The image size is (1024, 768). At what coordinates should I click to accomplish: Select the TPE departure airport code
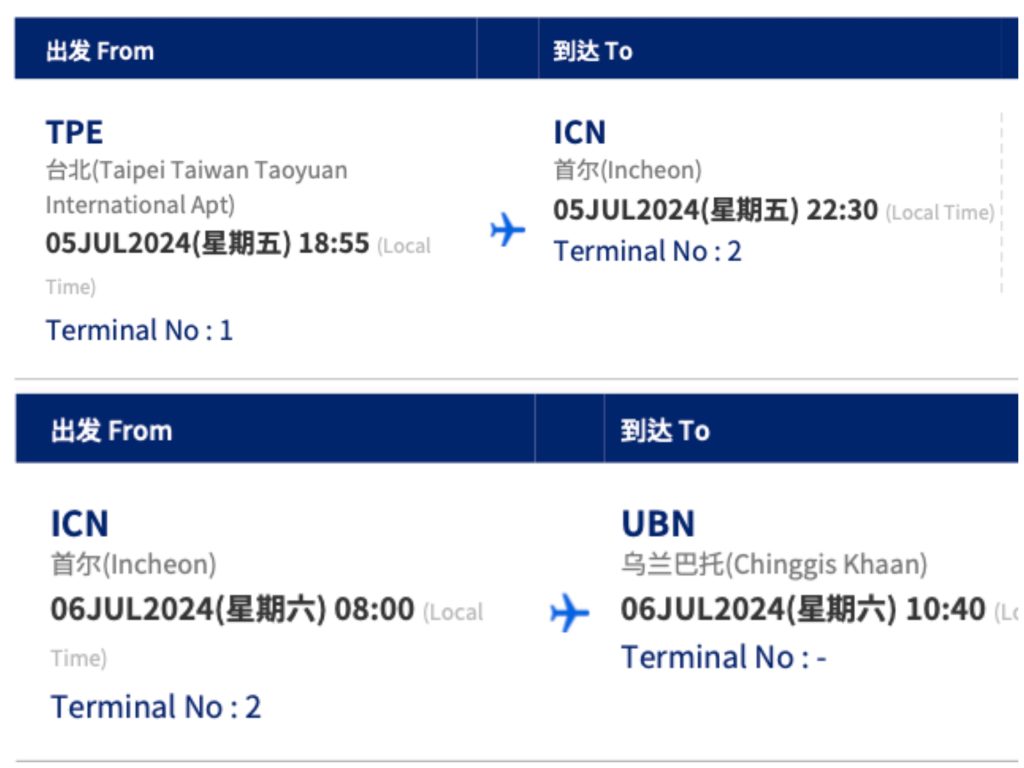[x=74, y=133]
